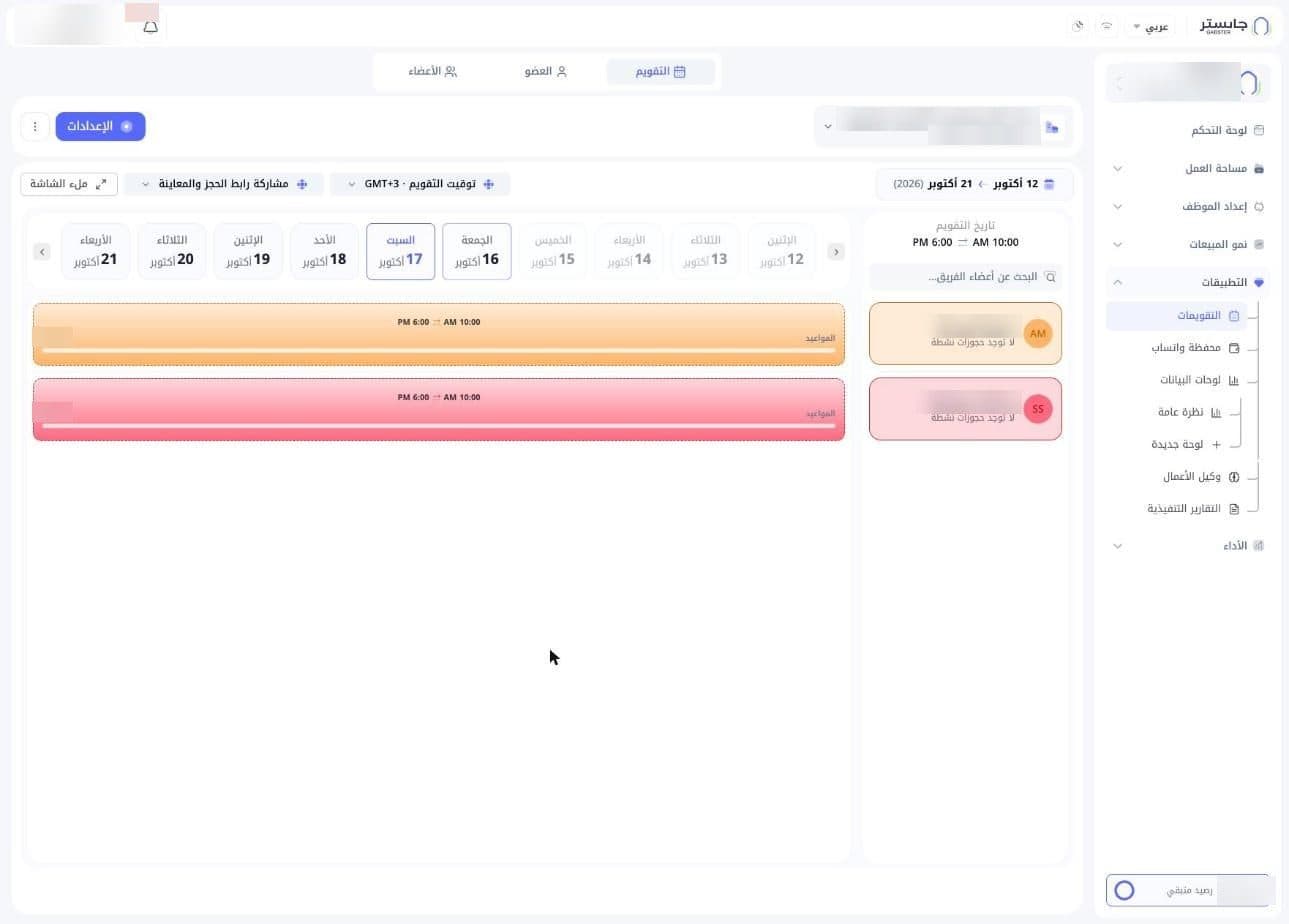Collapse التطبيقات section
This screenshot has height=924, width=1289.
click(x=1188, y=282)
